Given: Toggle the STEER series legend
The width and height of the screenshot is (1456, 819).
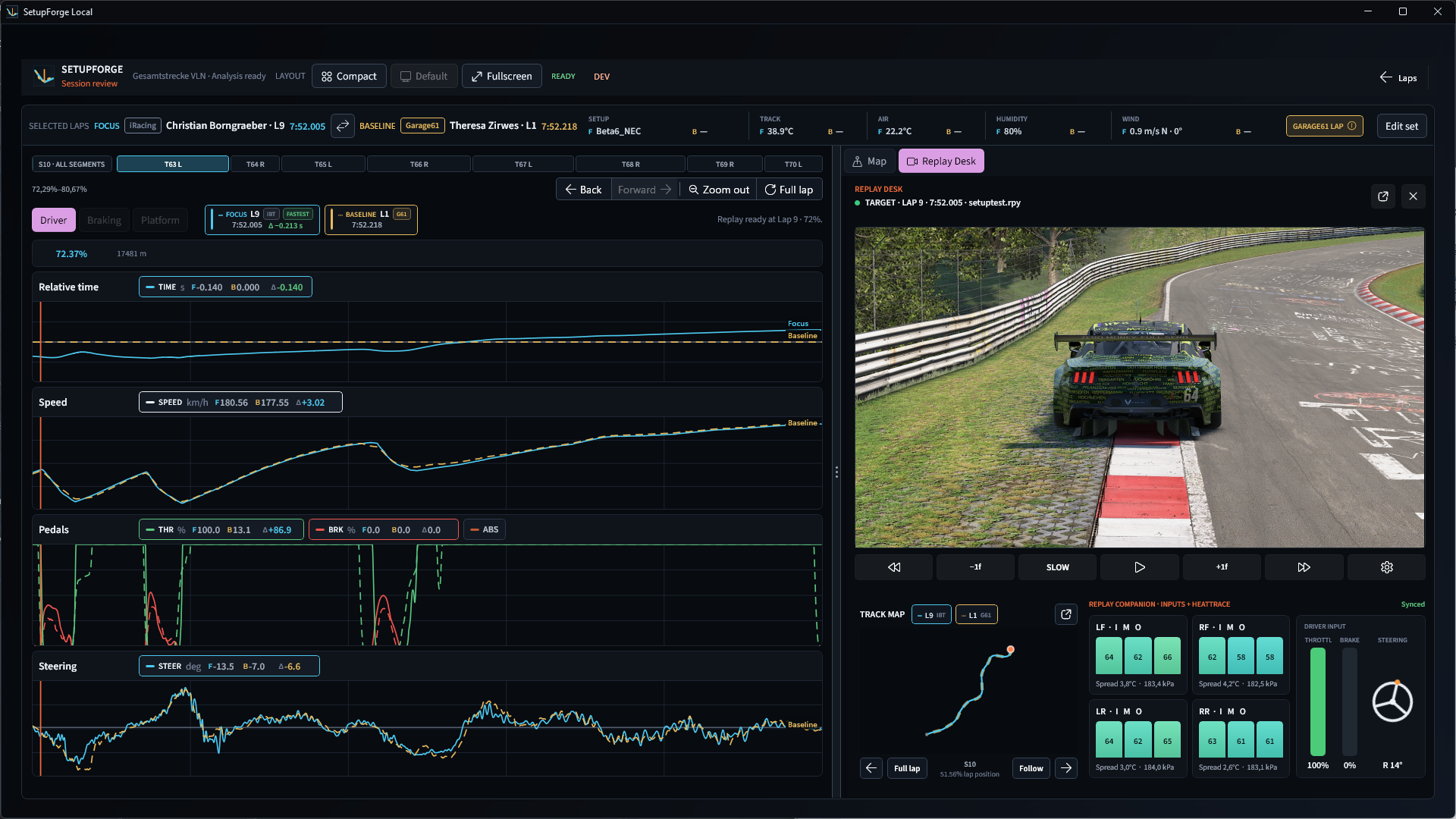Looking at the screenshot, I should (x=229, y=666).
